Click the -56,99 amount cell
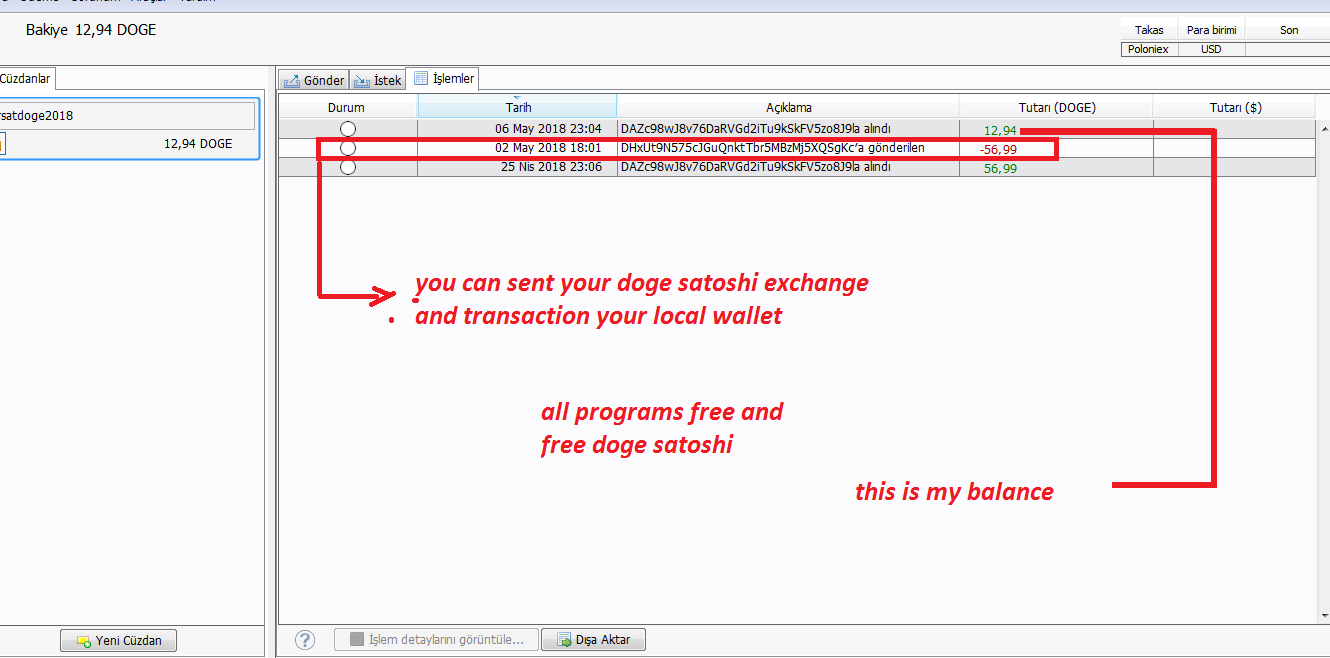Image resolution: width=1330 pixels, height=658 pixels. [998, 149]
